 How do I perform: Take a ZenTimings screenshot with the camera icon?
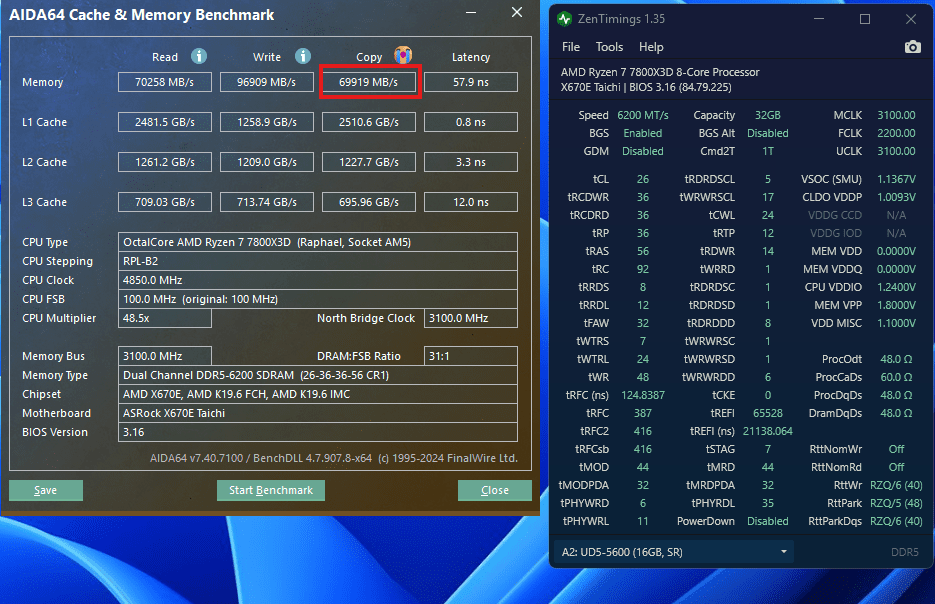[912, 47]
